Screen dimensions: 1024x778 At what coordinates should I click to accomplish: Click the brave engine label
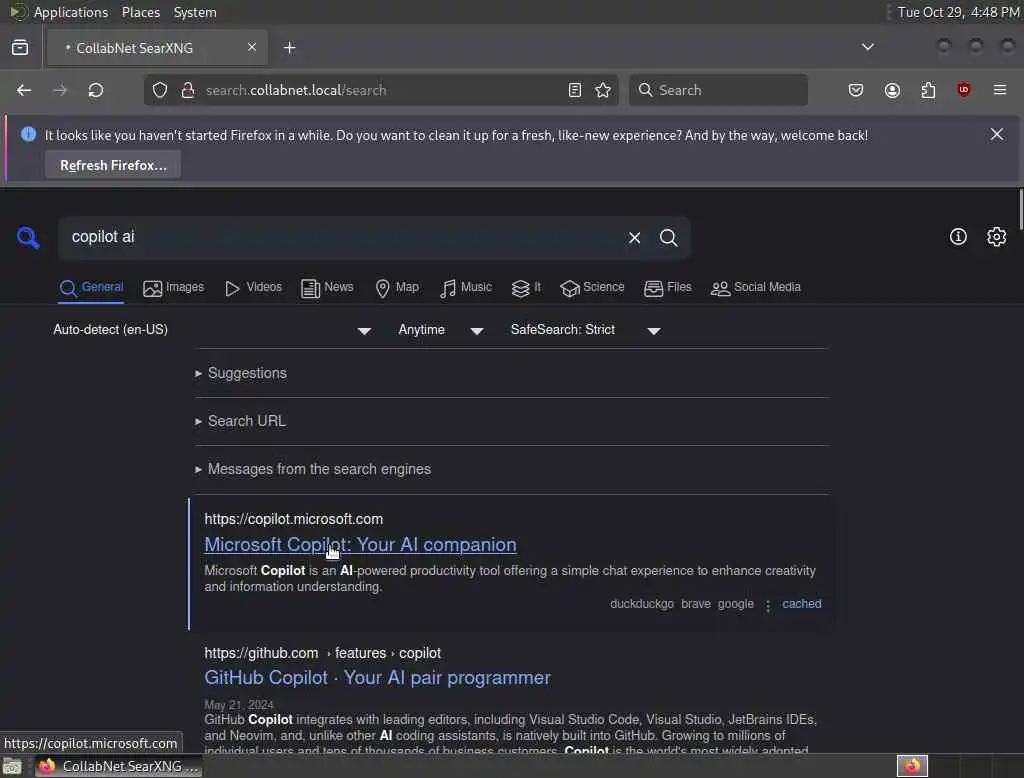click(696, 604)
